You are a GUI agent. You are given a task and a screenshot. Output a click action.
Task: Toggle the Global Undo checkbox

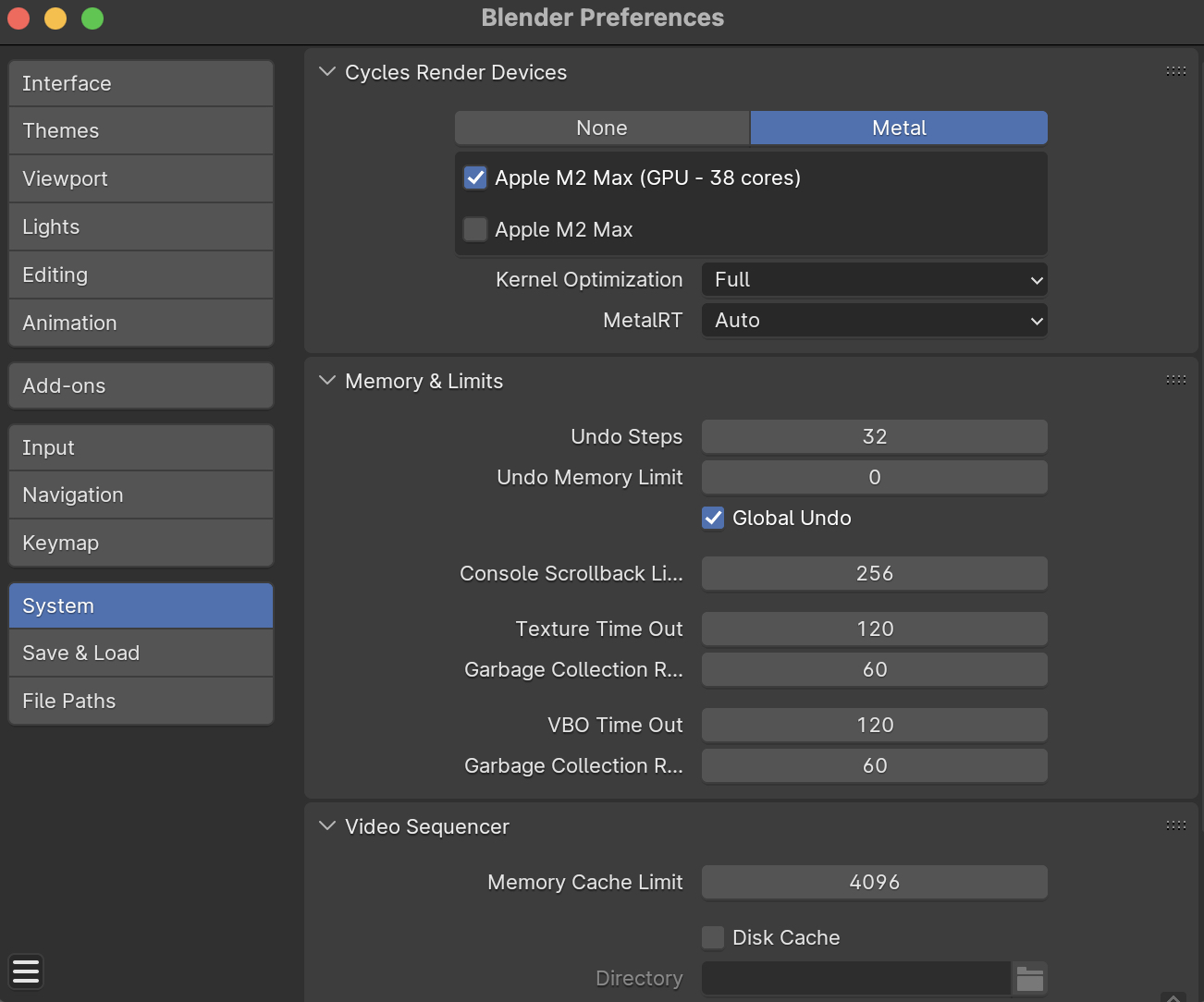(x=713, y=518)
